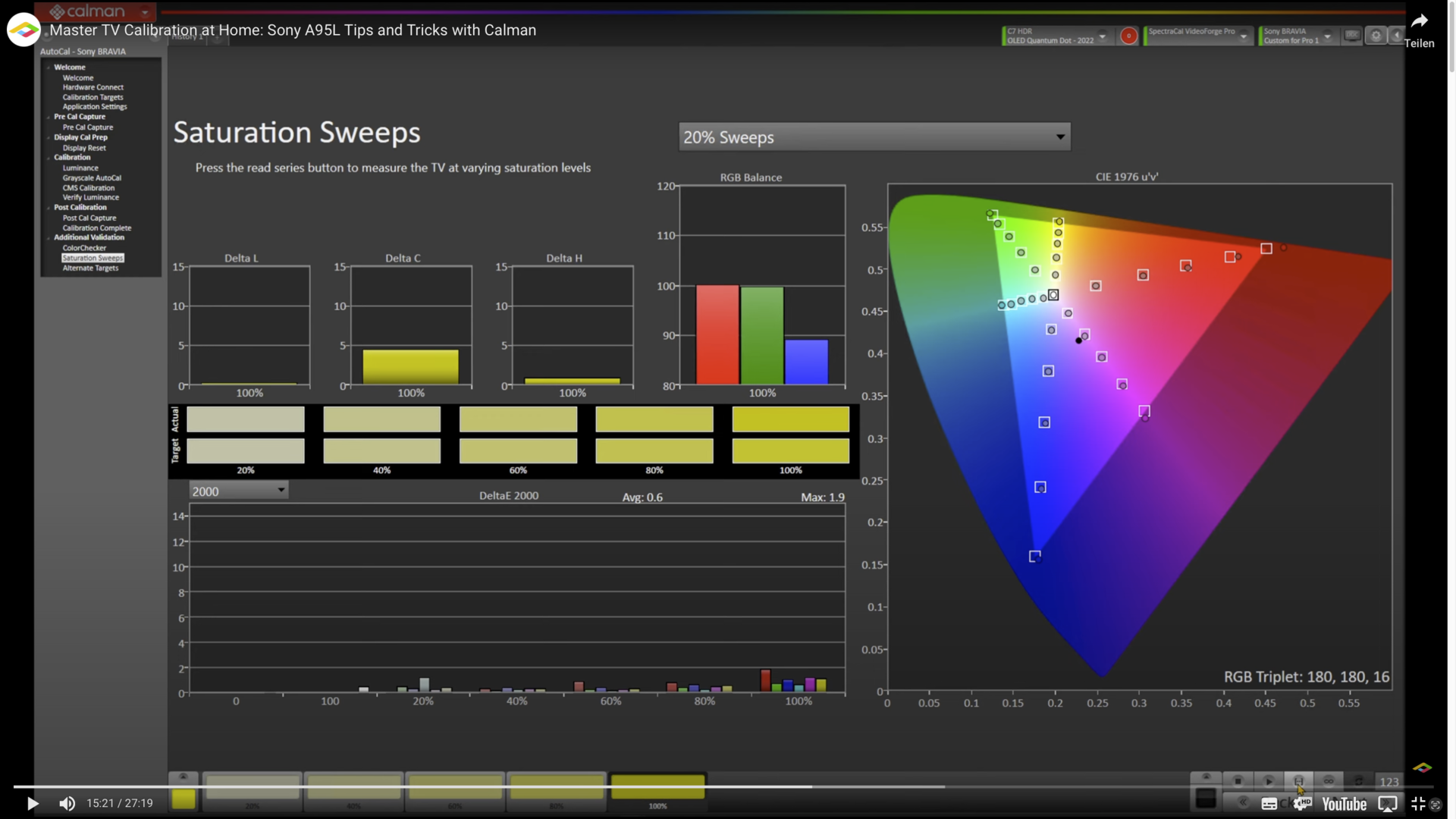
Task: Collapse the Additional Validation section
Action: tap(49, 238)
